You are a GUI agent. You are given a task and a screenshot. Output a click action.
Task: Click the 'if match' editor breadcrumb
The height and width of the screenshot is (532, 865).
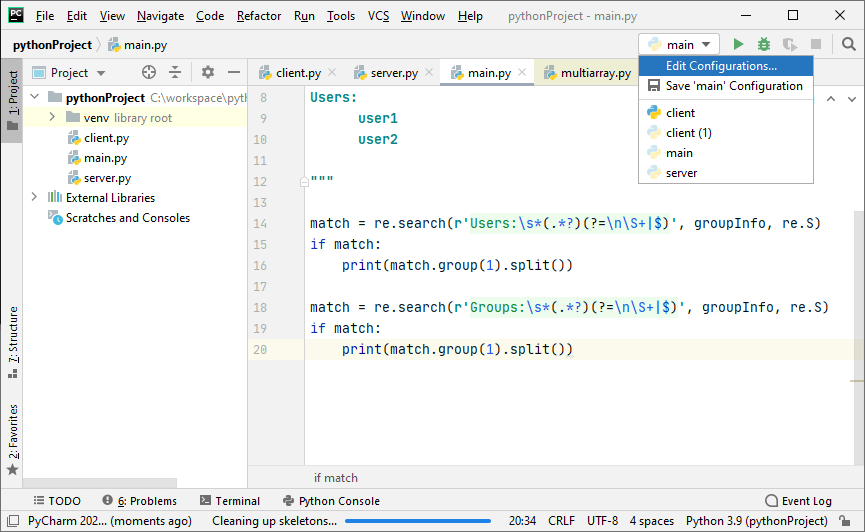pyautogui.click(x=335, y=477)
